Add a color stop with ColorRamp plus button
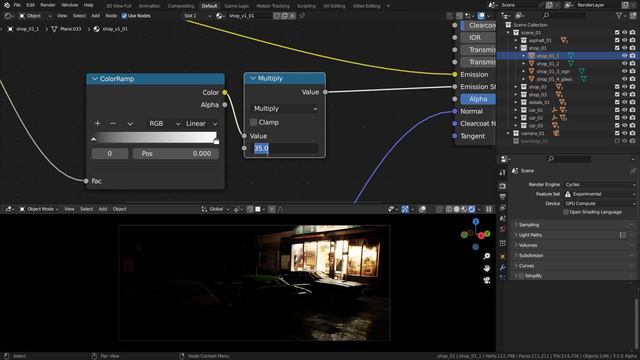The height and width of the screenshot is (360, 640). click(97, 123)
